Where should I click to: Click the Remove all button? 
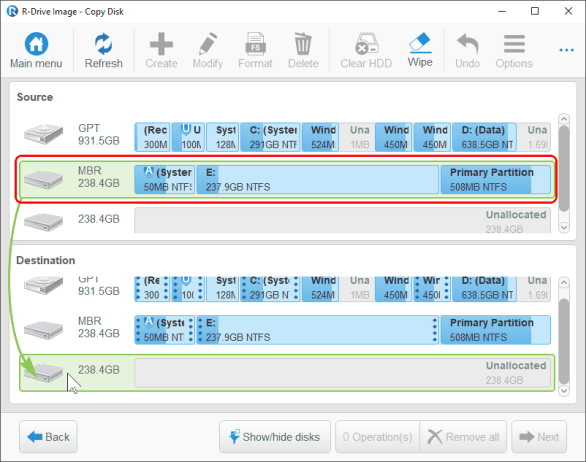(x=463, y=437)
